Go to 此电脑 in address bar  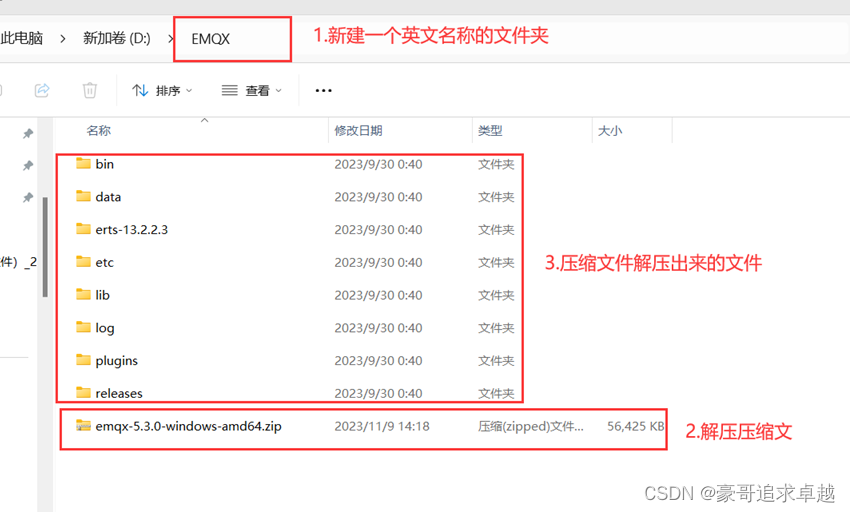22,38
